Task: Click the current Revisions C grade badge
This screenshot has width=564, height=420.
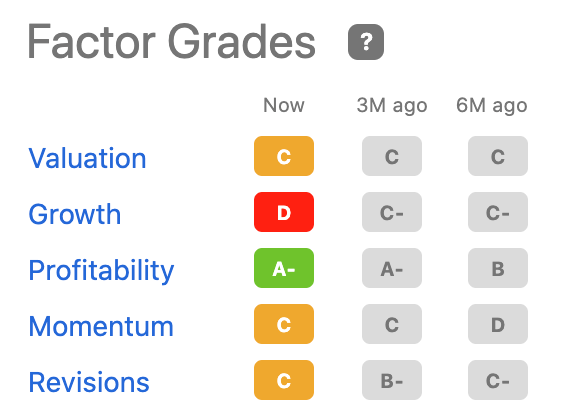Action: [284, 380]
